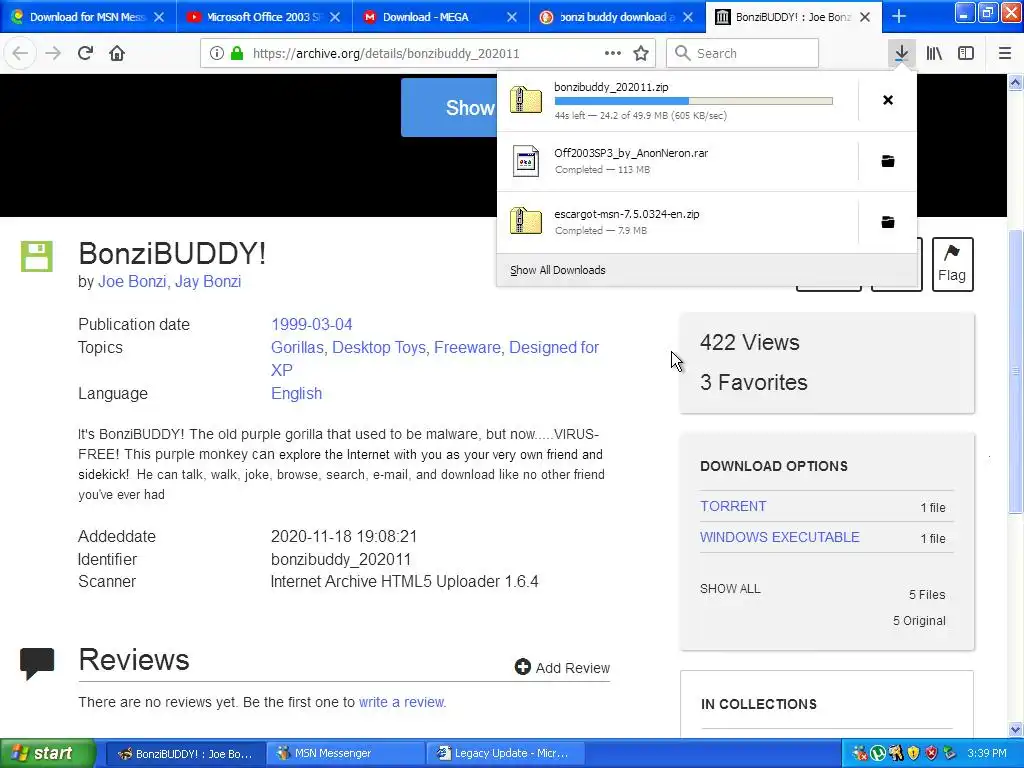Click the red shield security tray icon
This screenshot has height=768, width=1024.
tap(931, 753)
